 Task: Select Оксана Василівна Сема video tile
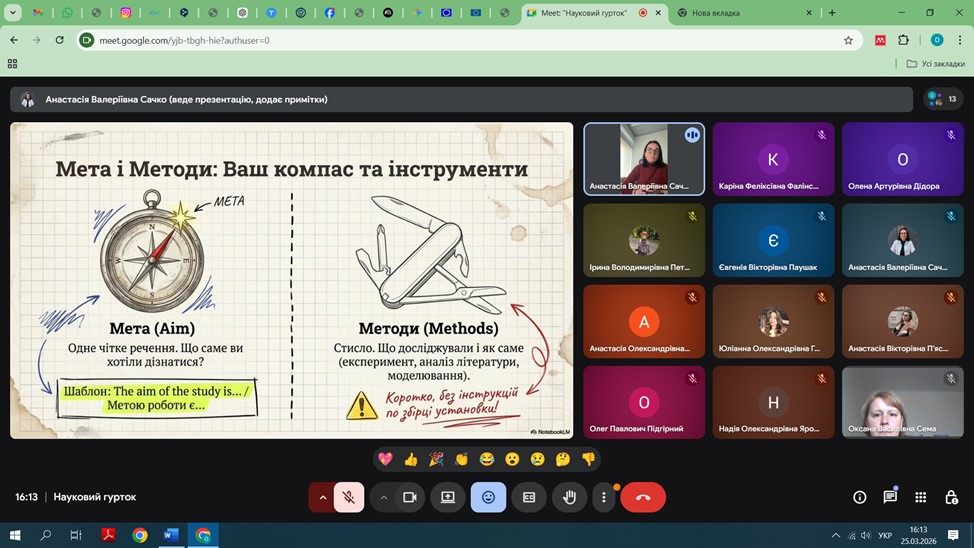(903, 402)
